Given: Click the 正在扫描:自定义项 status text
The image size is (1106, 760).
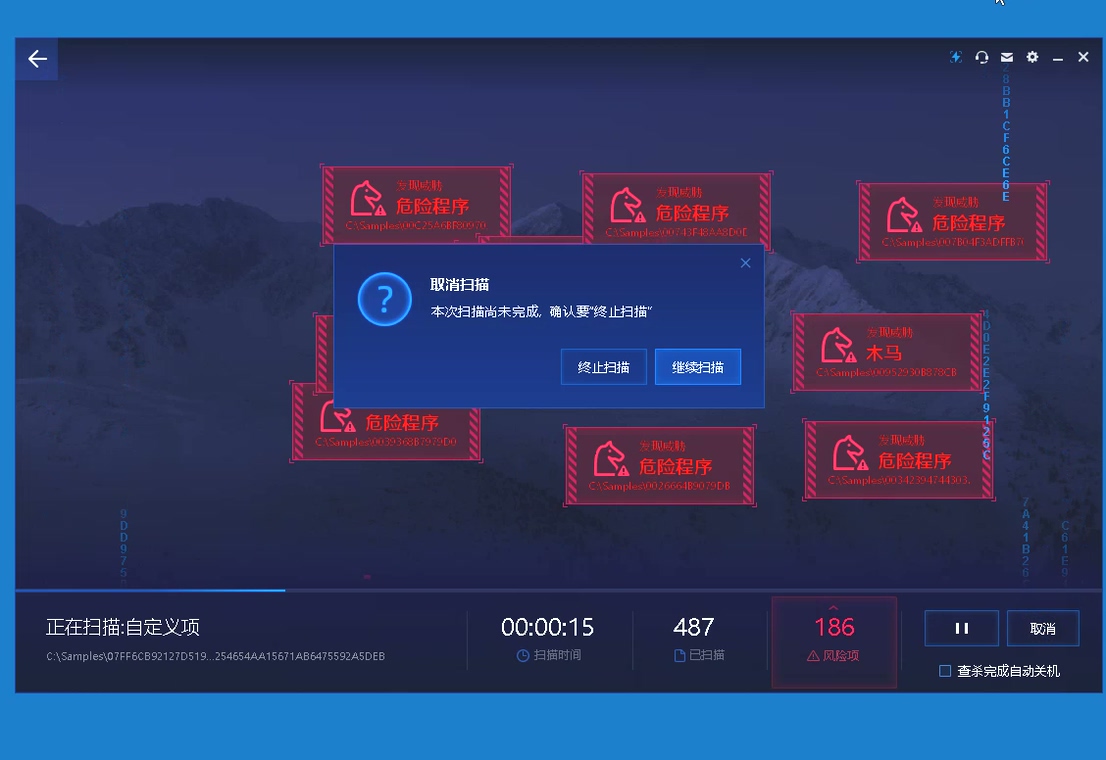Looking at the screenshot, I should coord(123,627).
